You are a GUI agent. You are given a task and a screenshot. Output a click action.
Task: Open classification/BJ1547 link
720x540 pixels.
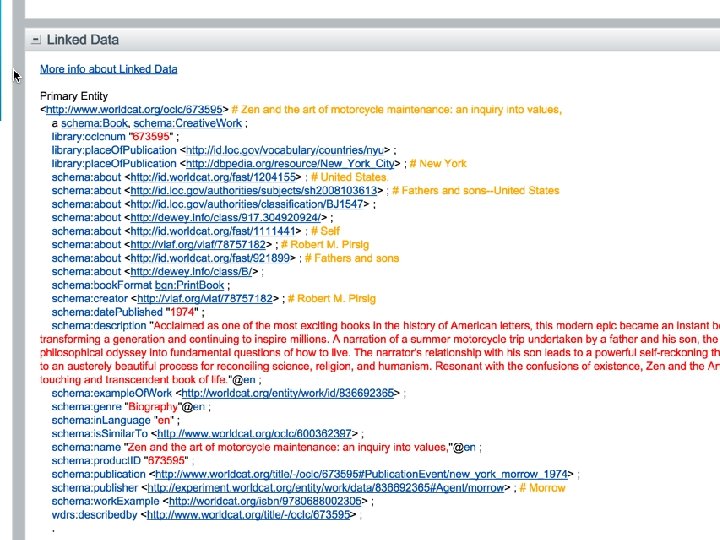coord(247,204)
